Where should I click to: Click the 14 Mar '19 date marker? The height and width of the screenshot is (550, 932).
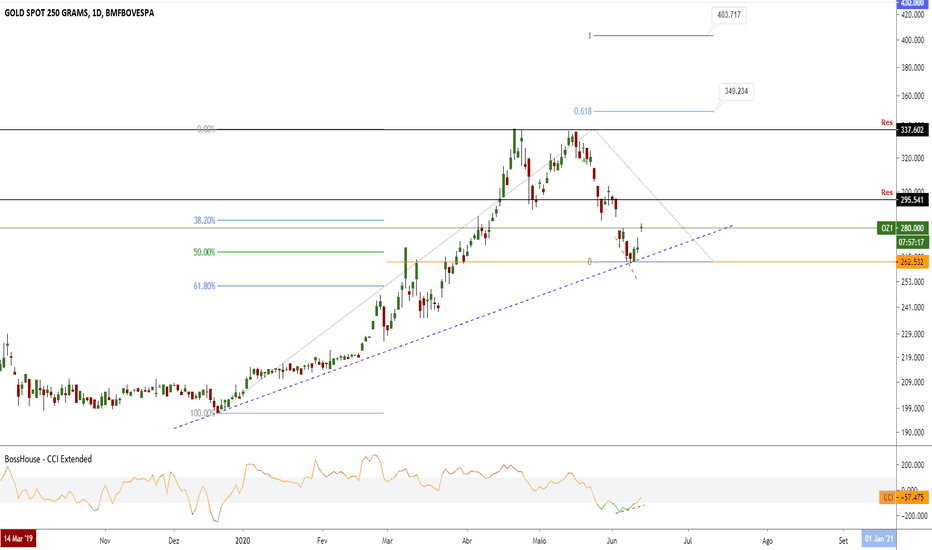[x=18, y=539]
